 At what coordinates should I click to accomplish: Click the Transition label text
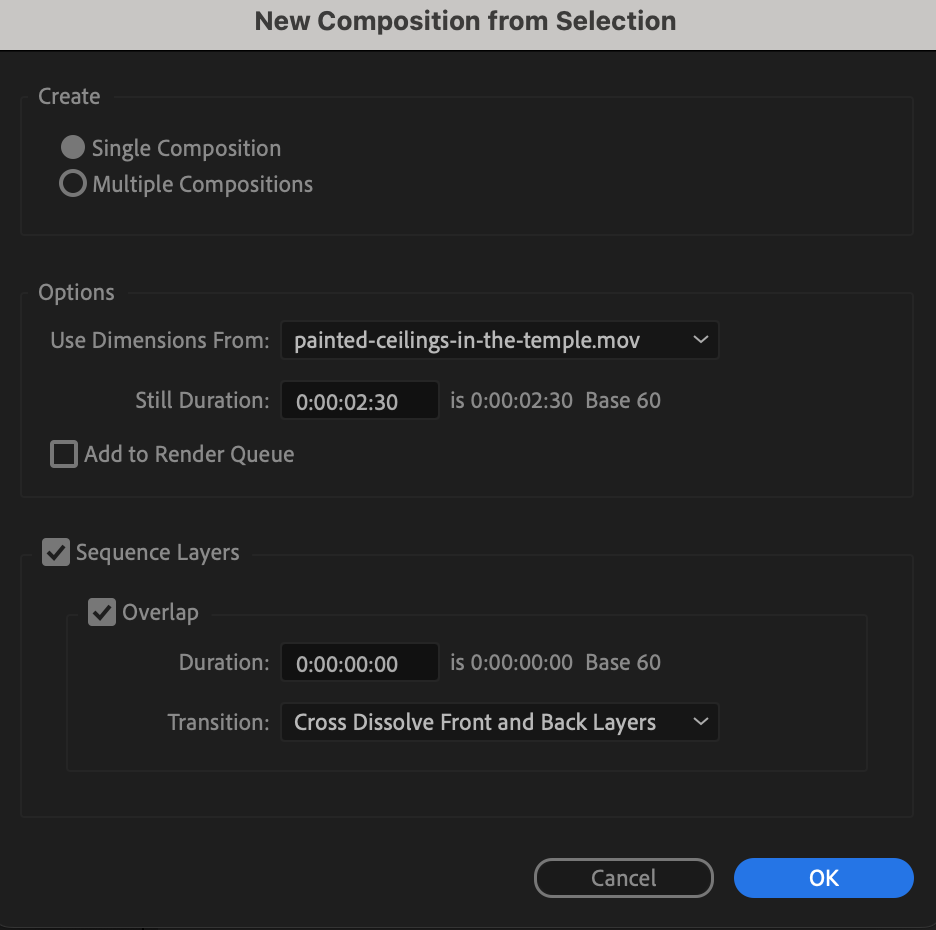point(218,722)
